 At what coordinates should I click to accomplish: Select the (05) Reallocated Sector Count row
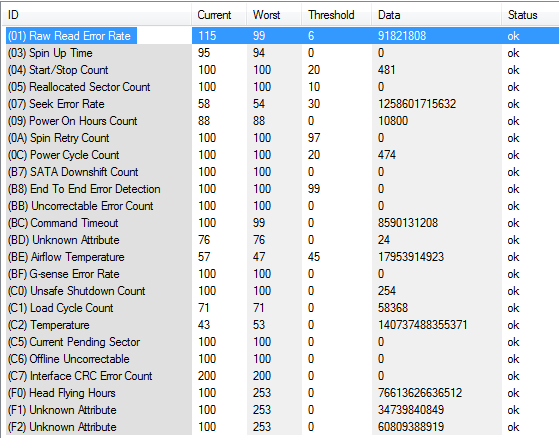(281, 87)
